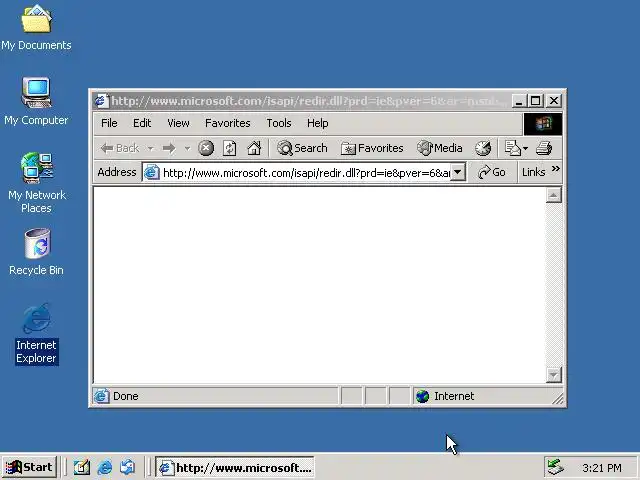Click Show Desktop quick launch icon
Screen dimensions: 640x480
pos(81,467)
